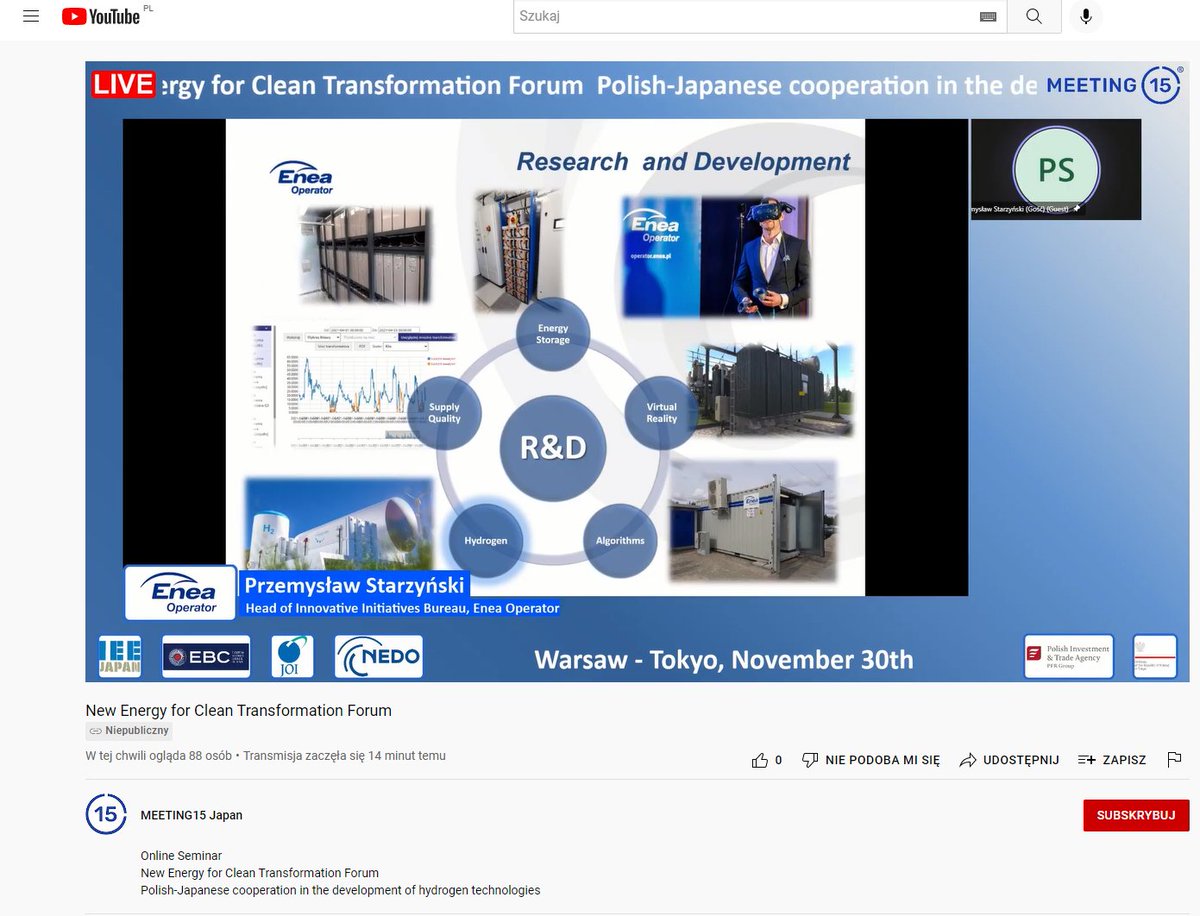Click the Polish Investment & Trade Agency logo
The width and height of the screenshot is (1200, 916).
[1069, 657]
